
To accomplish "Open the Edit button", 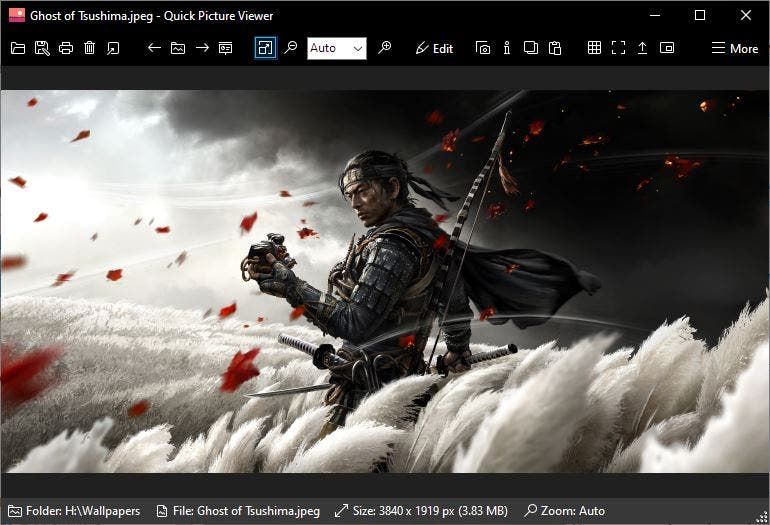I will click(434, 48).
